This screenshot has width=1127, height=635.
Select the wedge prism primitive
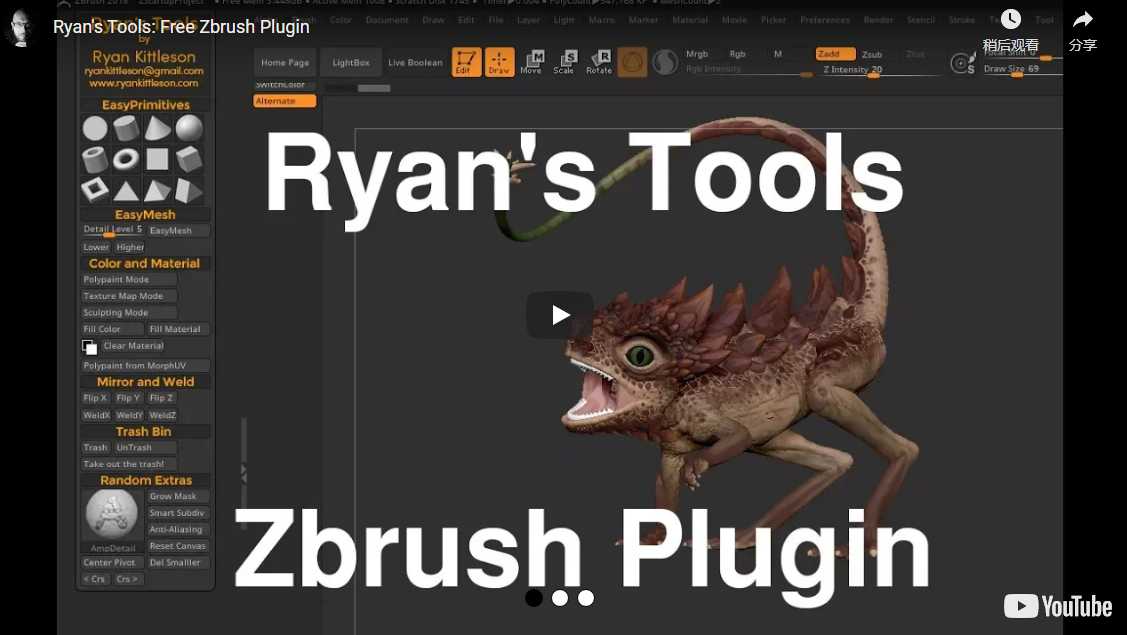(x=189, y=191)
